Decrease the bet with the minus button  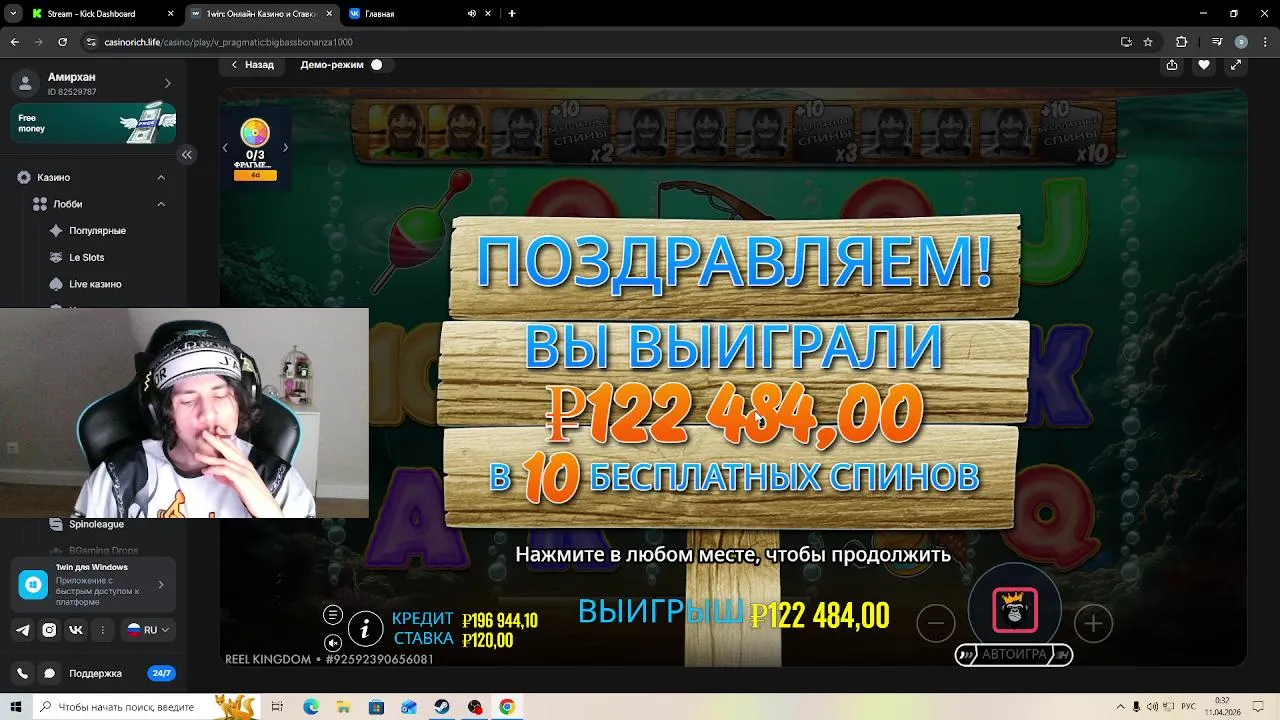click(x=936, y=624)
